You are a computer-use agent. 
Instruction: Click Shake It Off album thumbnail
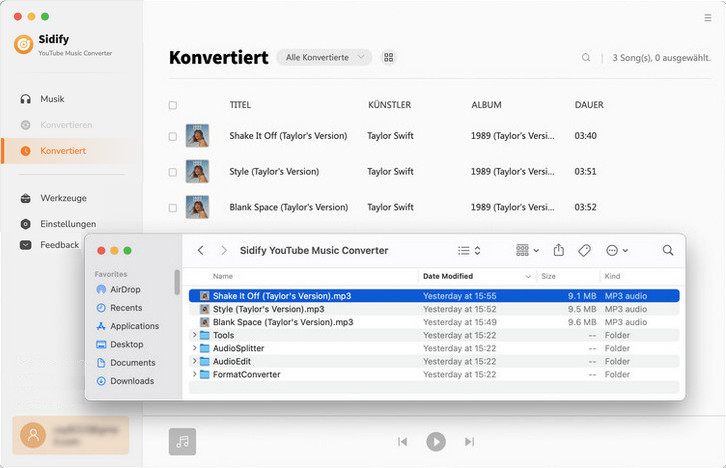click(197, 136)
